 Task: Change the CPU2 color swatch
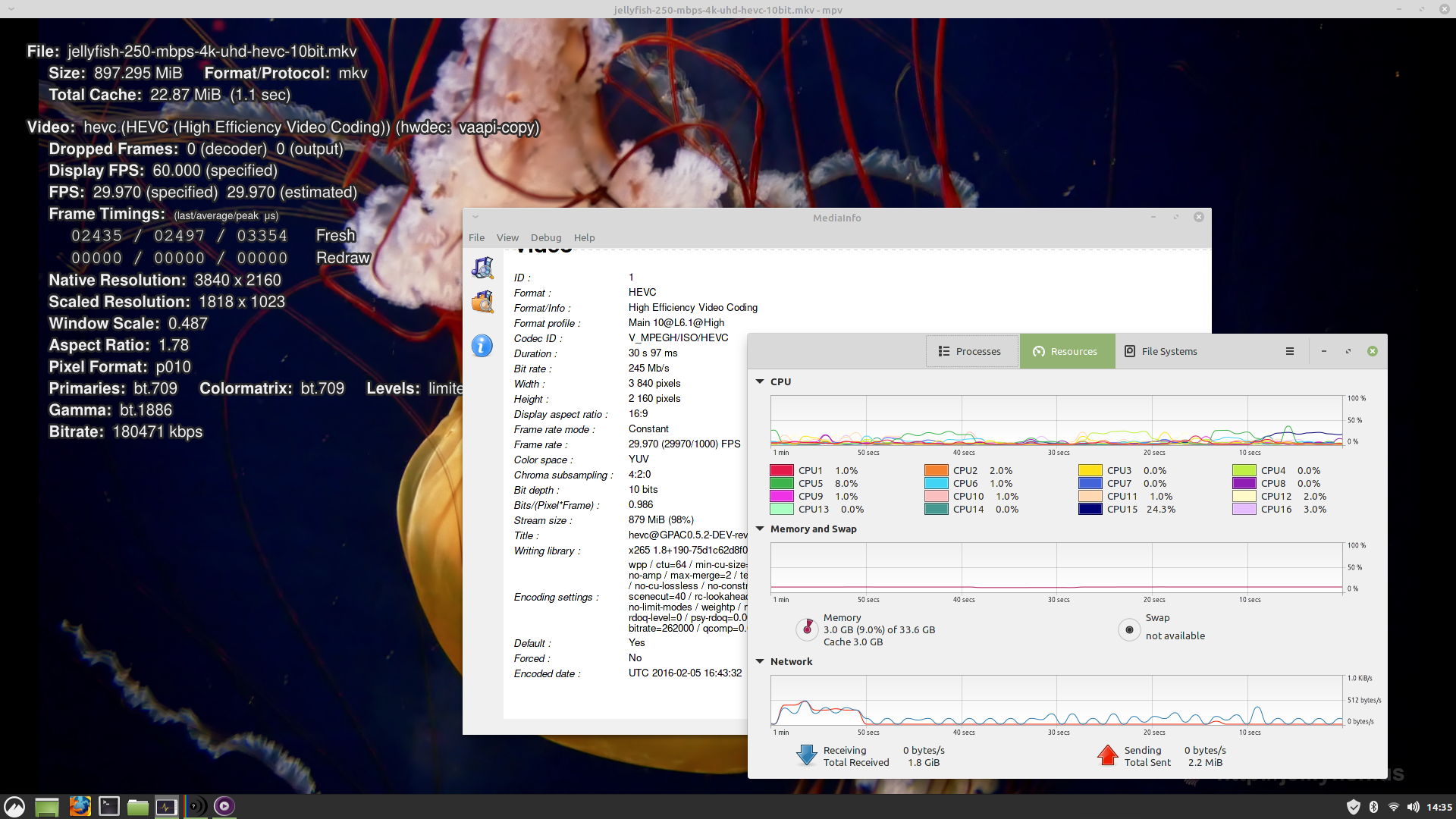tap(937, 471)
